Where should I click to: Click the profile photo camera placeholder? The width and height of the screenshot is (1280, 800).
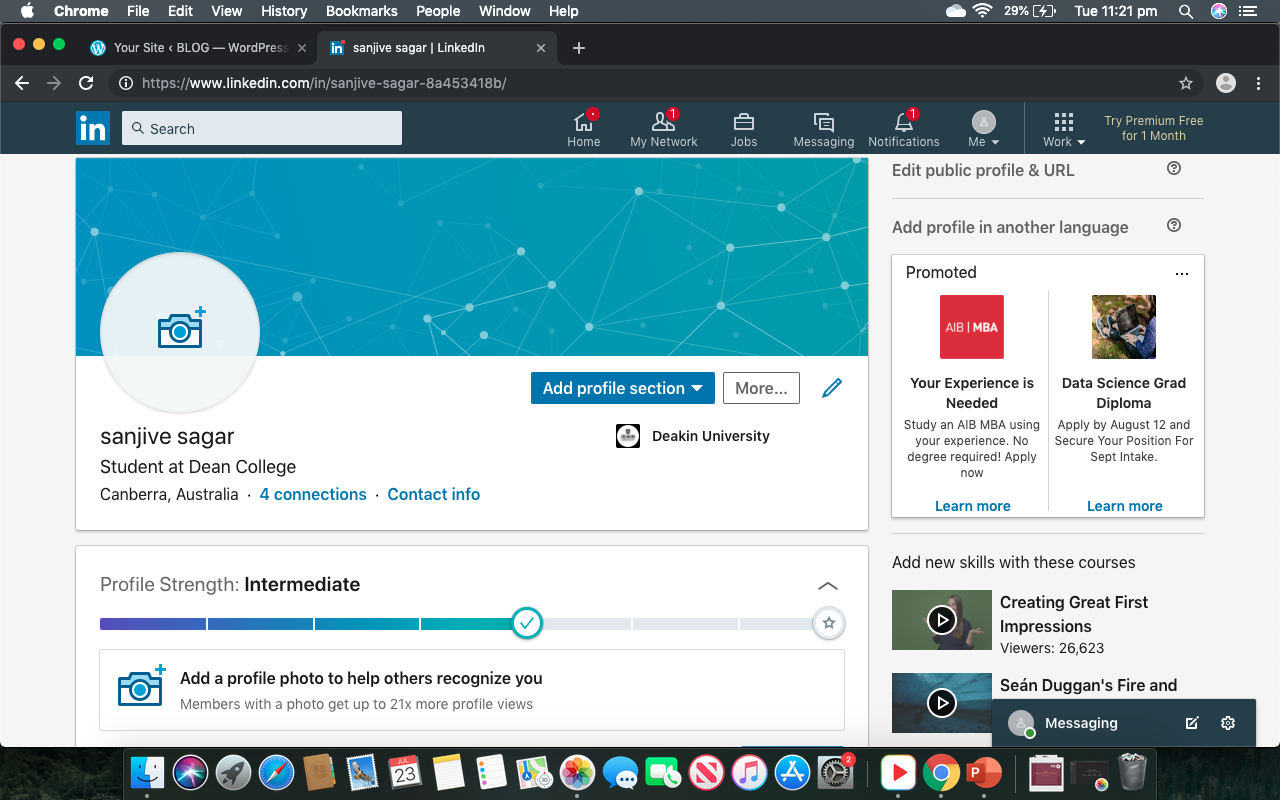(x=180, y=331)
